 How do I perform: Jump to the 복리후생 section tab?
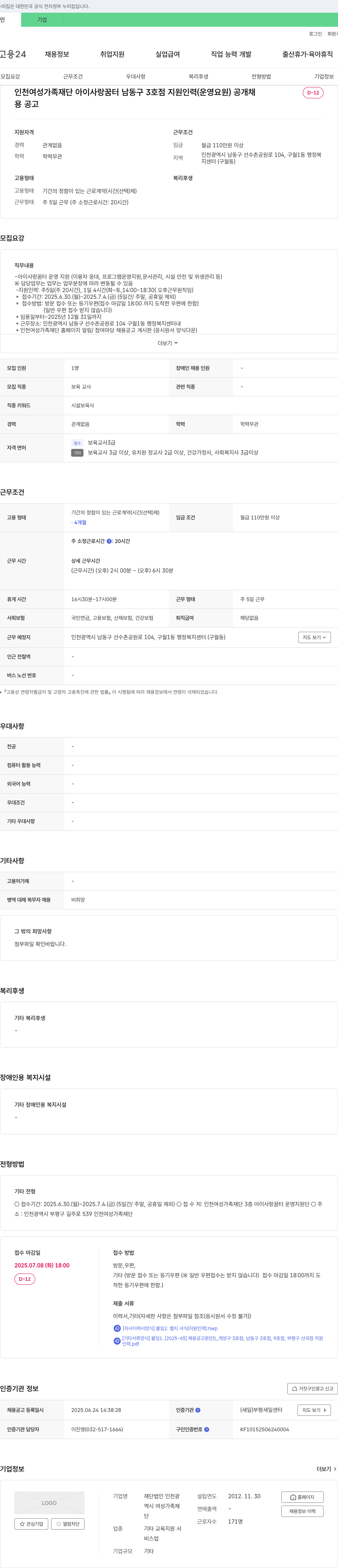pyautogui.click(x=198, y=77)
